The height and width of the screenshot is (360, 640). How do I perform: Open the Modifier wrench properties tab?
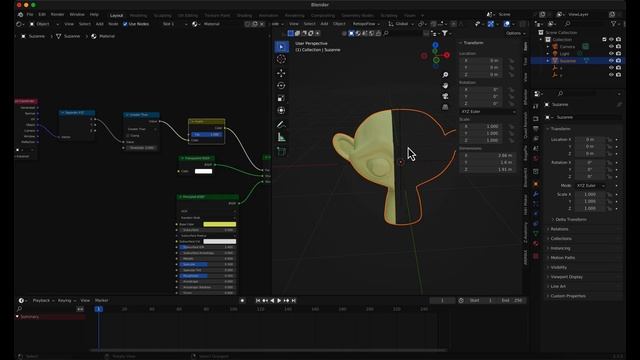(536, 194)
